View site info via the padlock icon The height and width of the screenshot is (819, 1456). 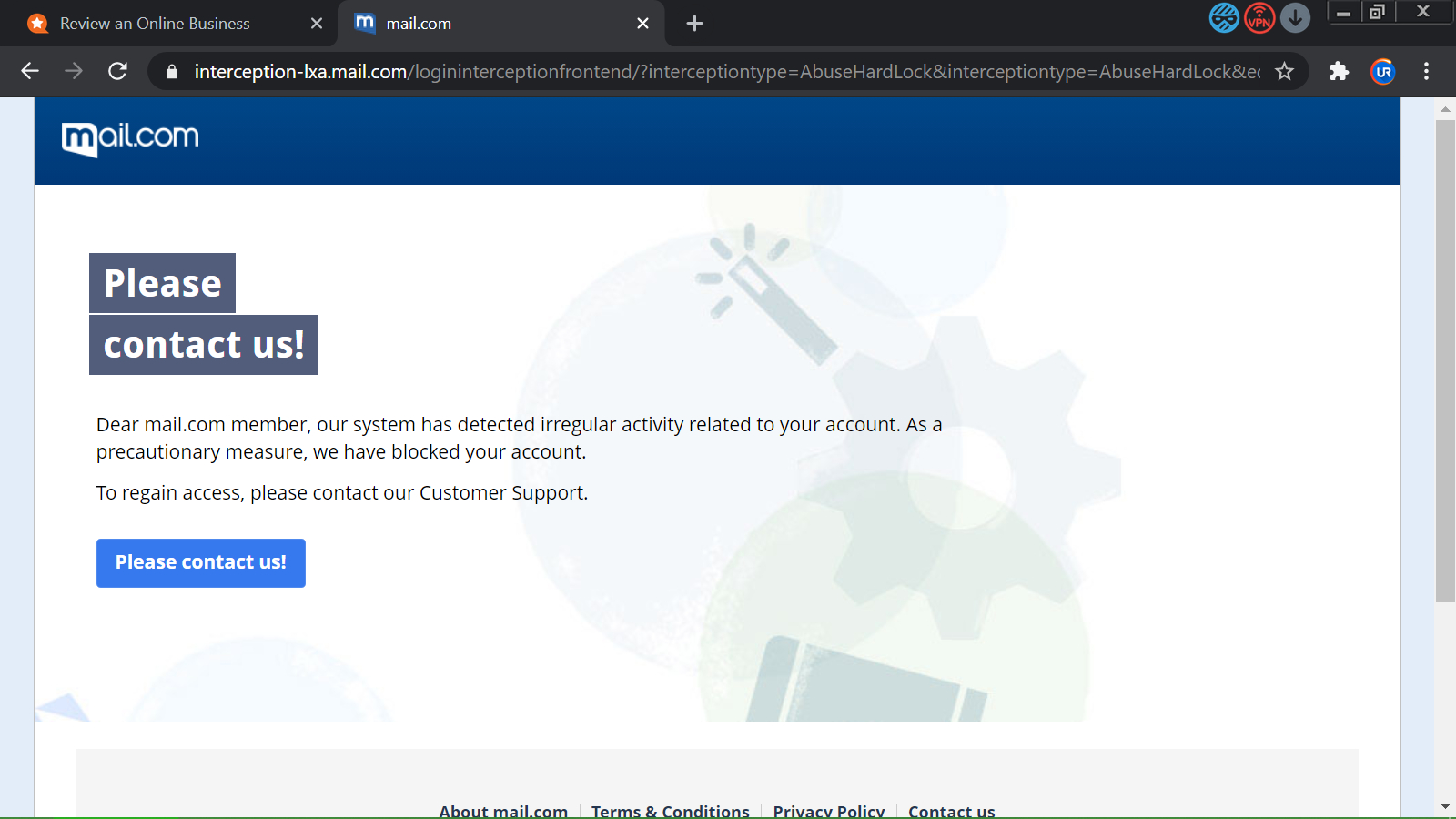172,71
